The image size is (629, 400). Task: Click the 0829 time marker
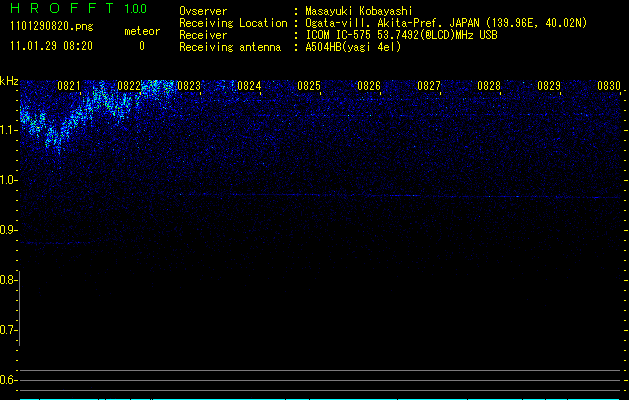[549, 86]
